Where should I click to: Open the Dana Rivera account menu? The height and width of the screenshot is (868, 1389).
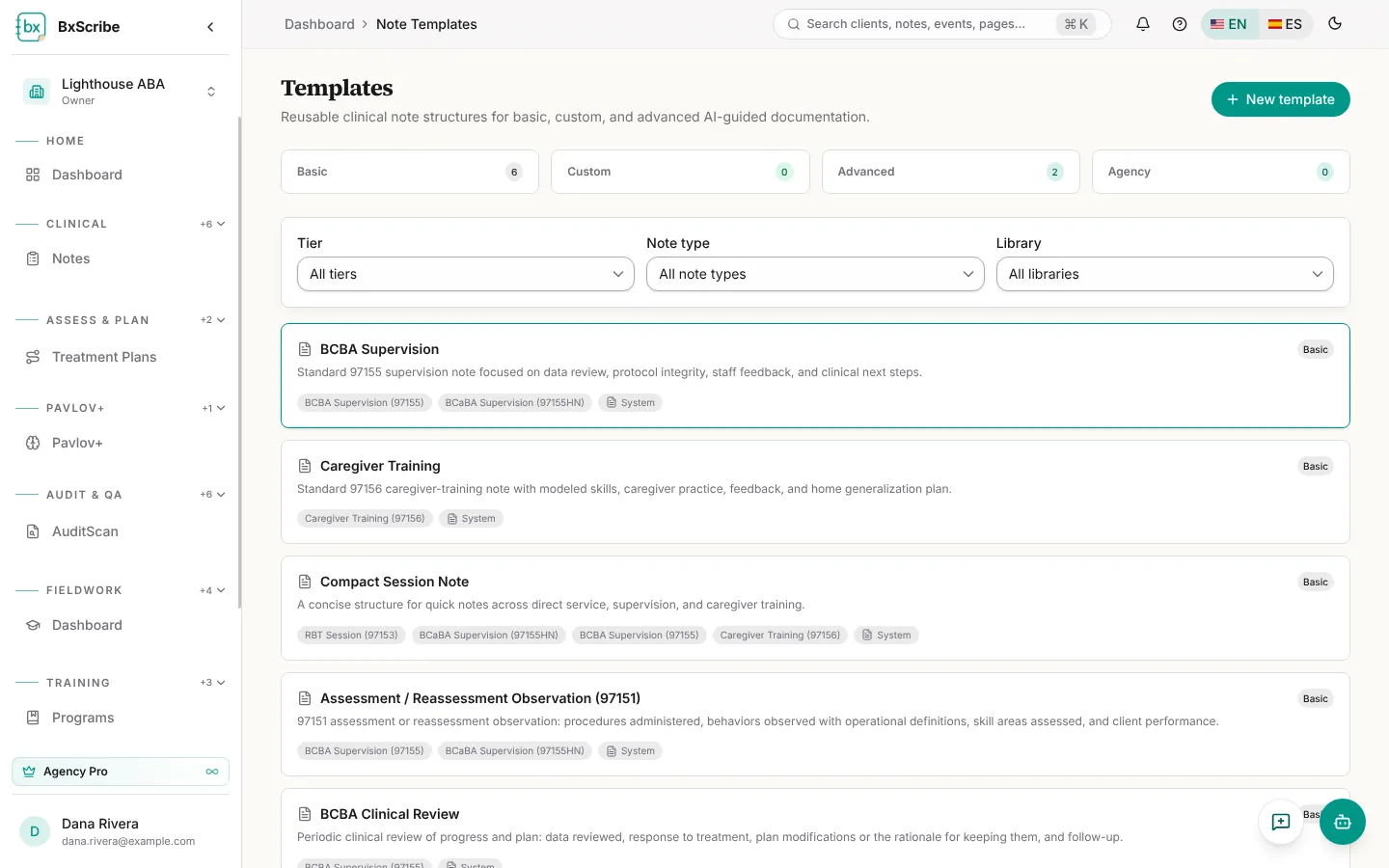[121, 831]
